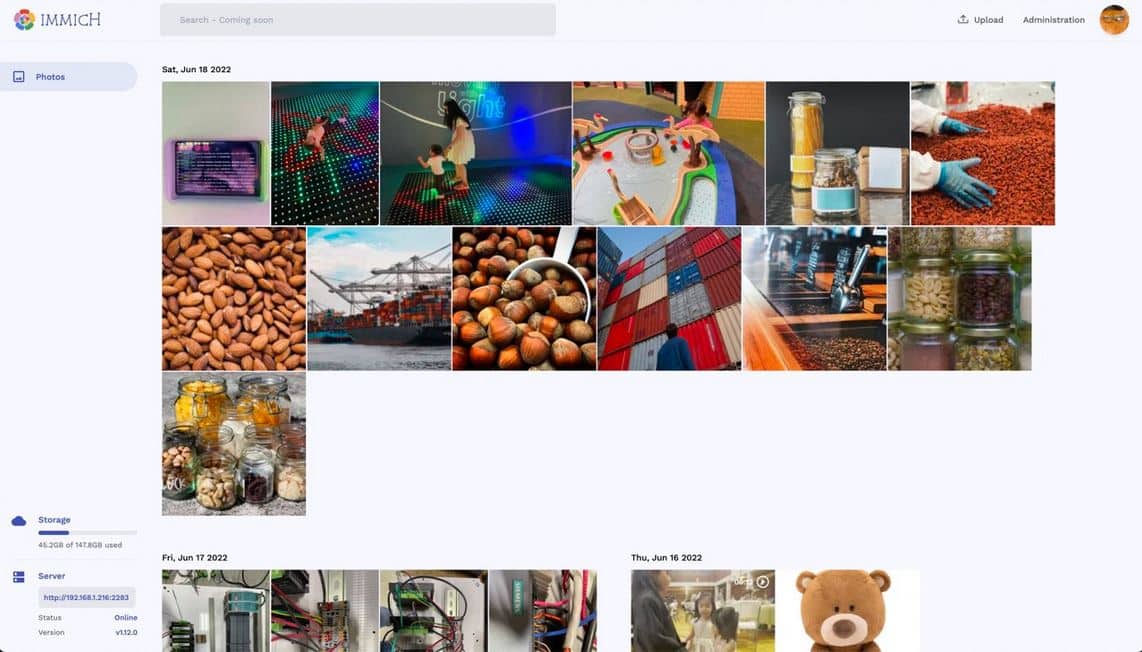Focus the search input field
Viewport: 1142px width, 652px height.
(x=358, y=20)
